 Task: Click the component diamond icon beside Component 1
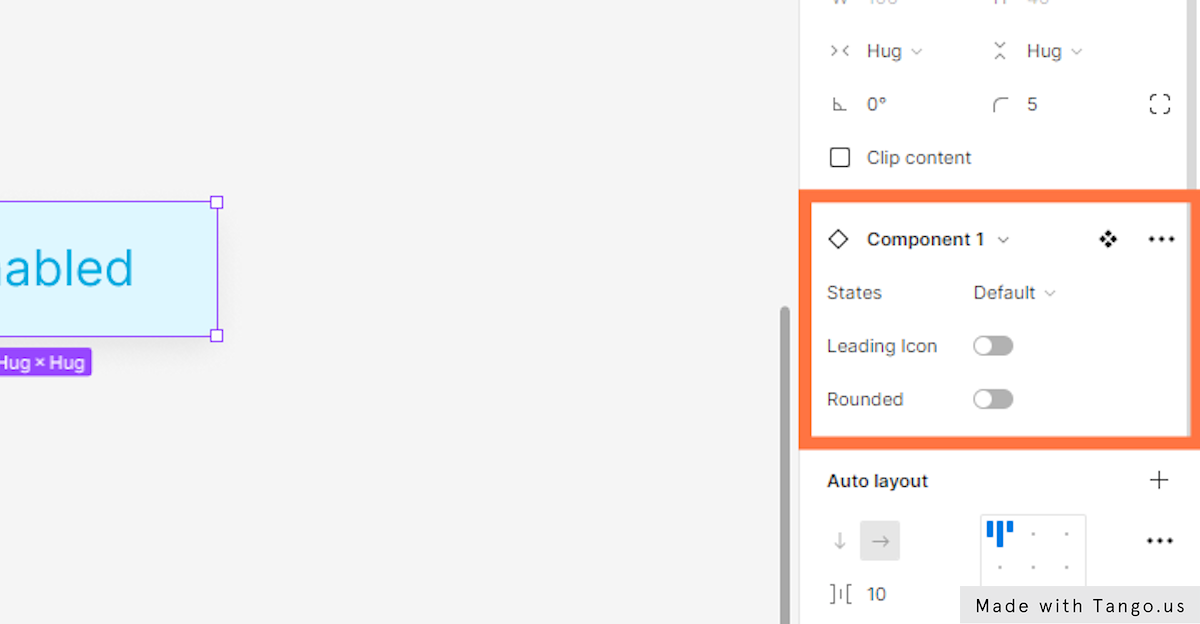[839, 239]
